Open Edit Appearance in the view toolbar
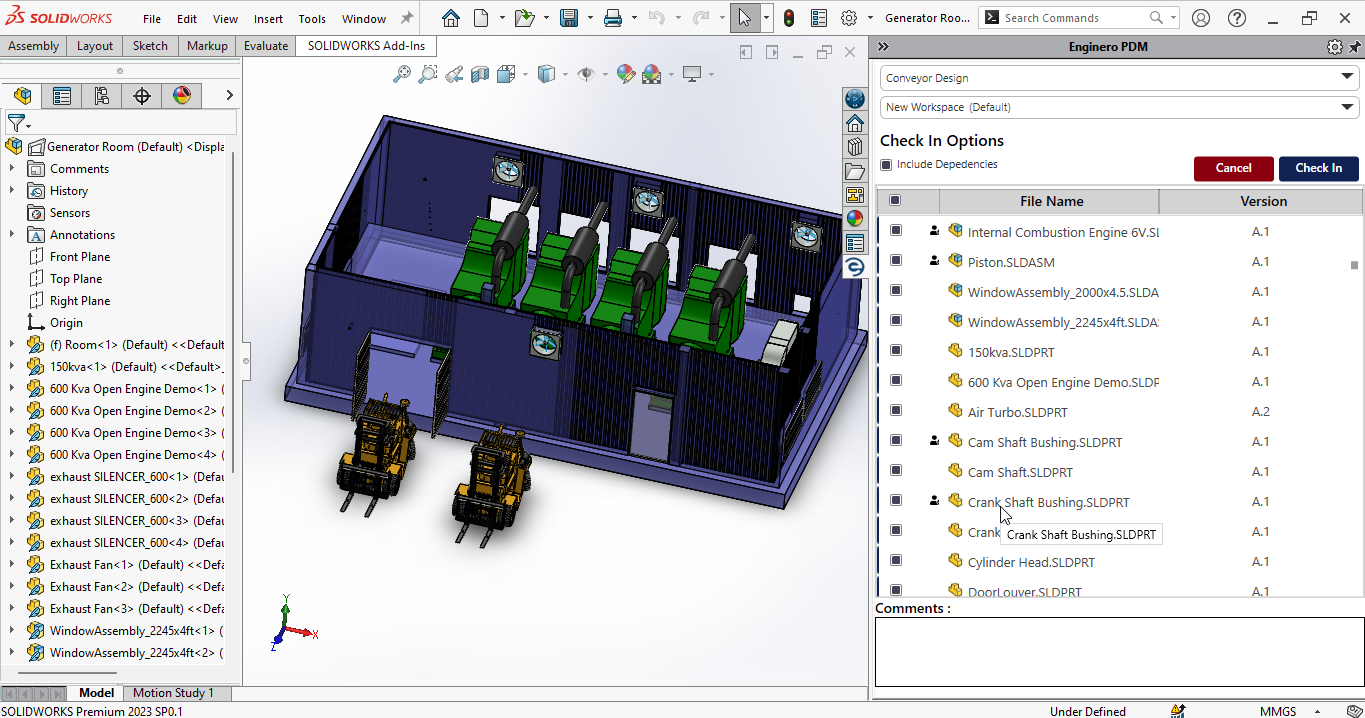Screen dimensions: 1365x718 pyautogui.click(x=626, y=74)
